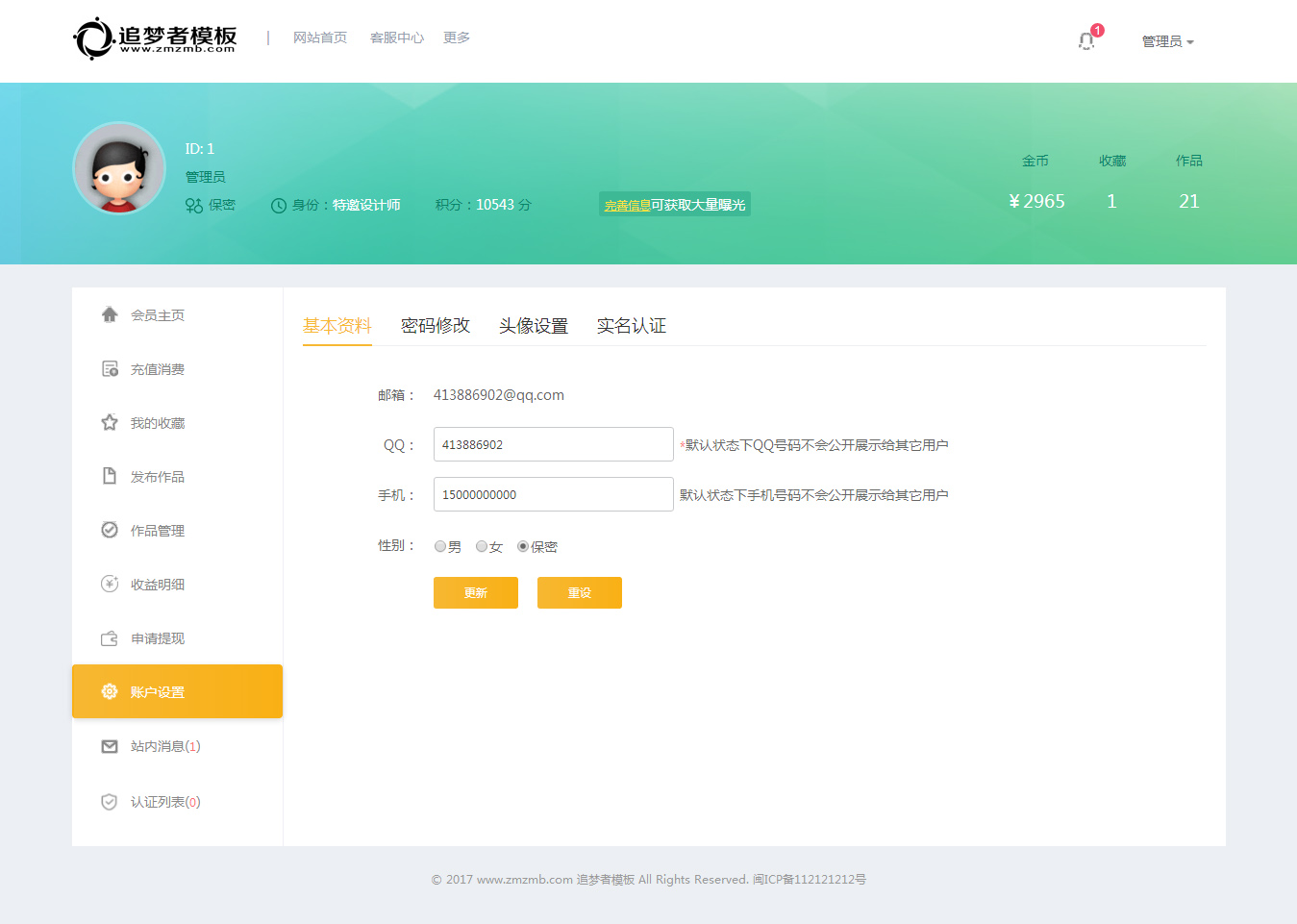Screen dimensions: 1297x924
Task: Click the 发布作品 document icon
Action: (x=110, y=476)
